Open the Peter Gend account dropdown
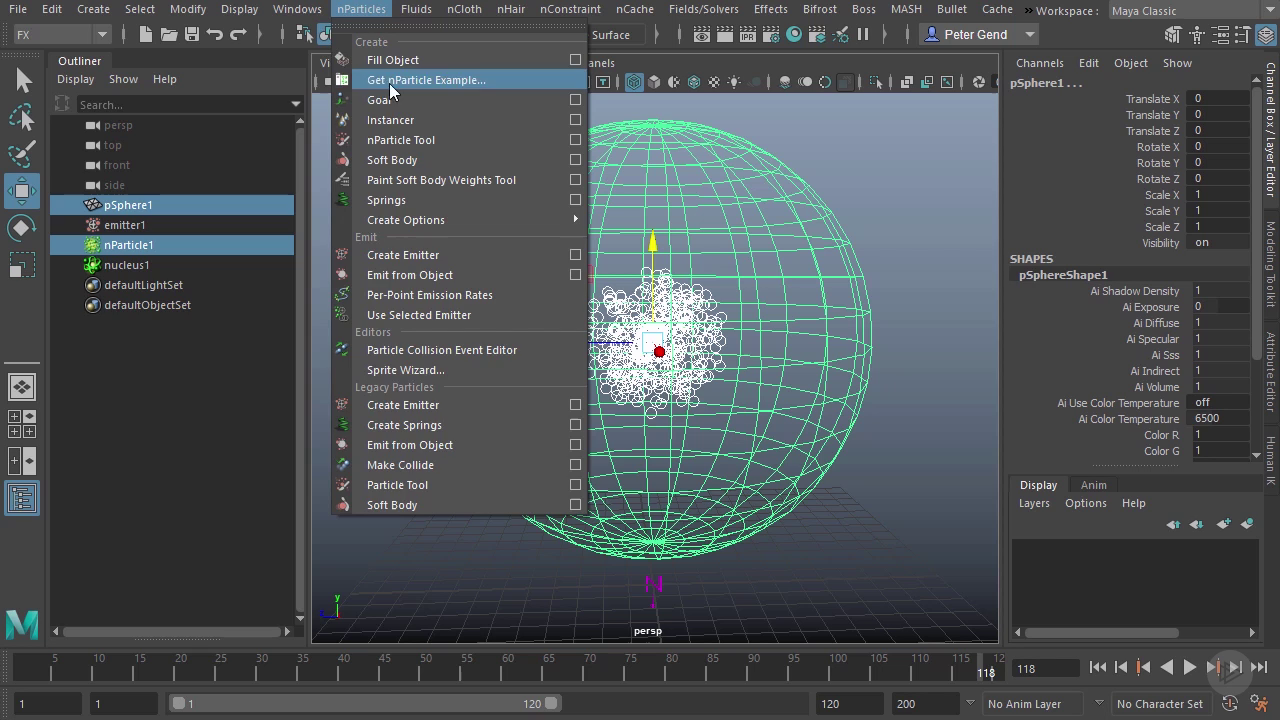The width and height of the screenshot is (1280, 720). 978,34
